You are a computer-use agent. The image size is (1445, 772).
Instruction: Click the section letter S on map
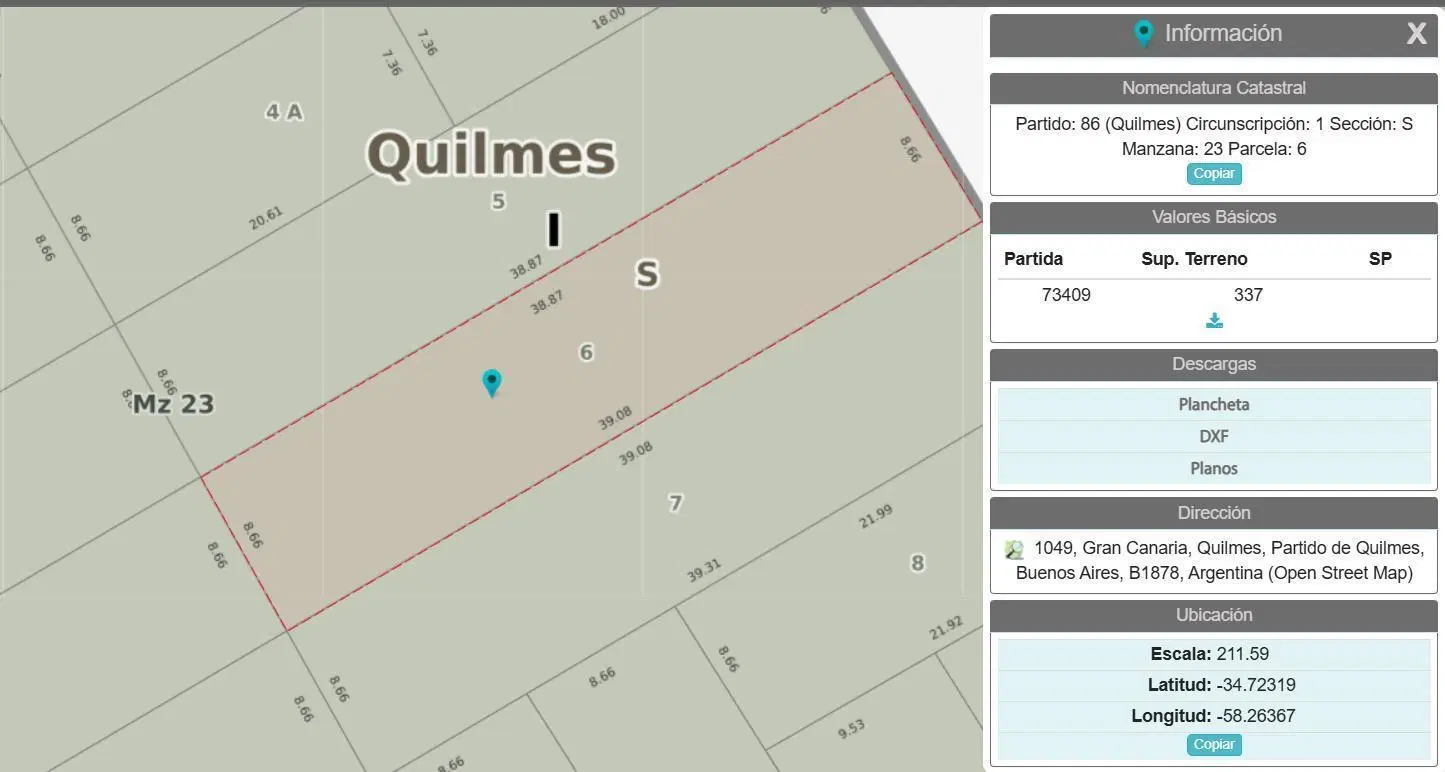pos(647,274)
